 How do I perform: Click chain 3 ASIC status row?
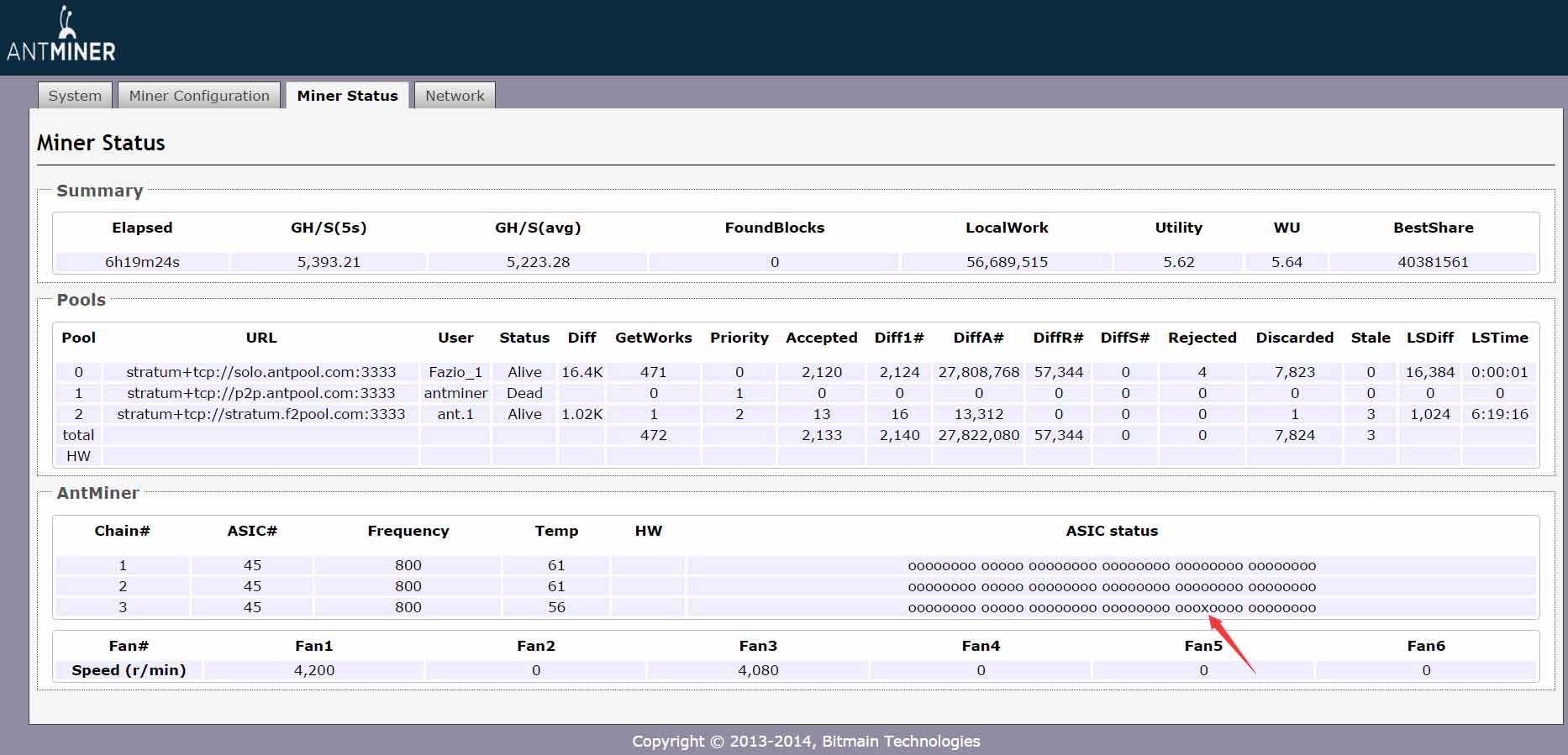point(1111,607)
